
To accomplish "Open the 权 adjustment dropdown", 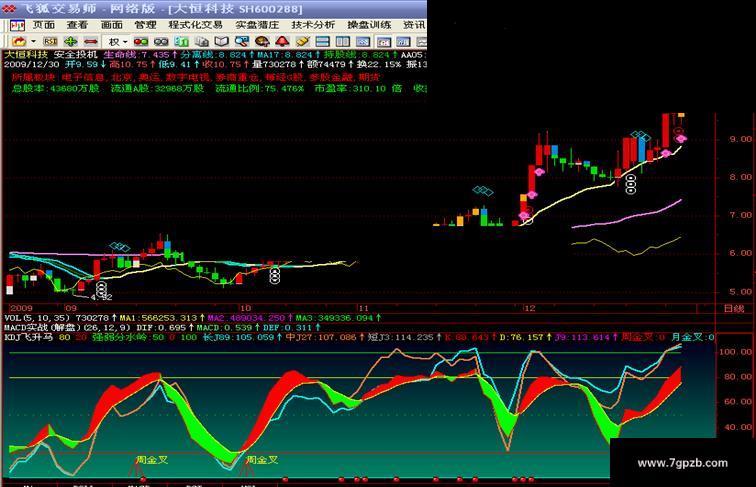I will 117,42.
